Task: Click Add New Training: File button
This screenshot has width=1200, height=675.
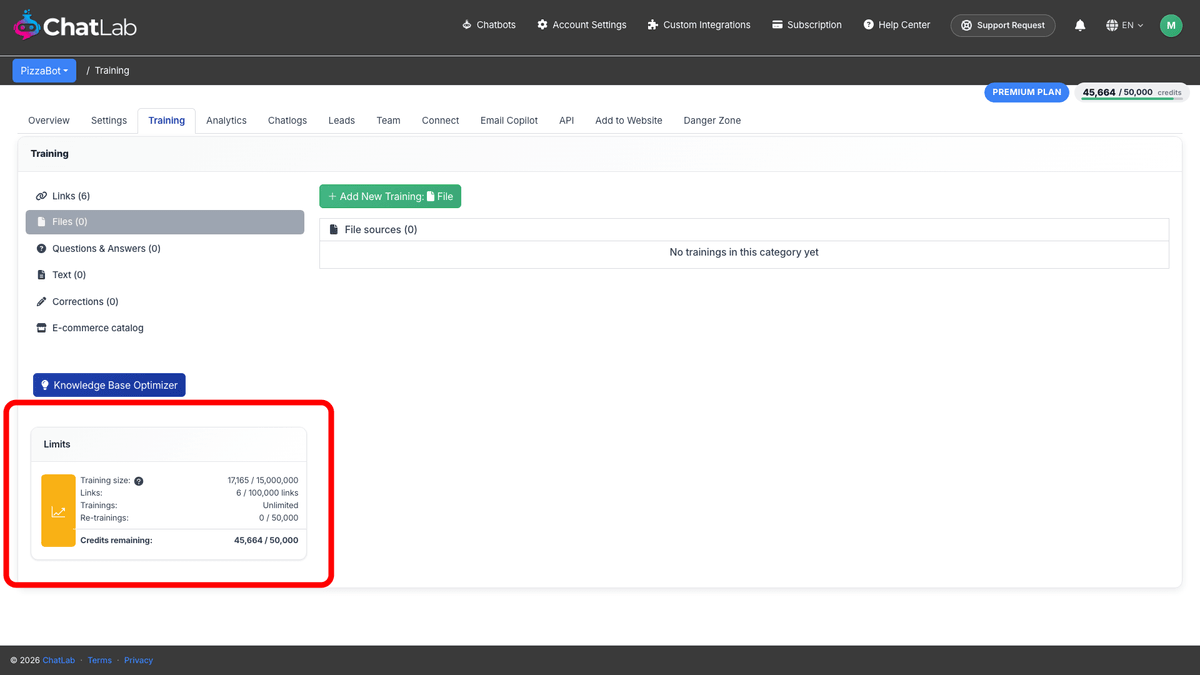Action: click(390, 197)
